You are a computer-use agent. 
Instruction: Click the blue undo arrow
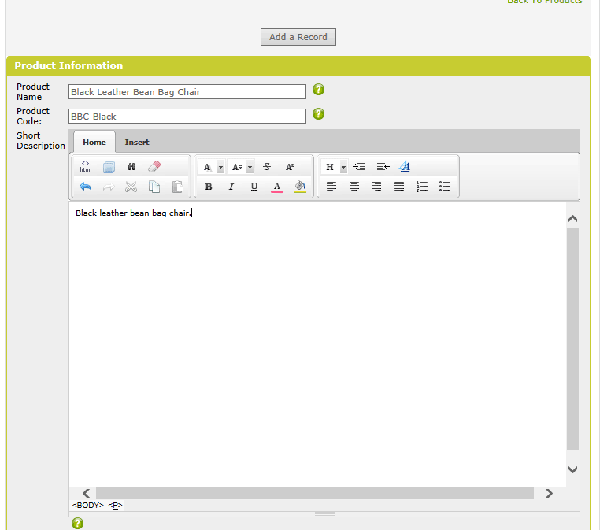click(x=85, y=187)
